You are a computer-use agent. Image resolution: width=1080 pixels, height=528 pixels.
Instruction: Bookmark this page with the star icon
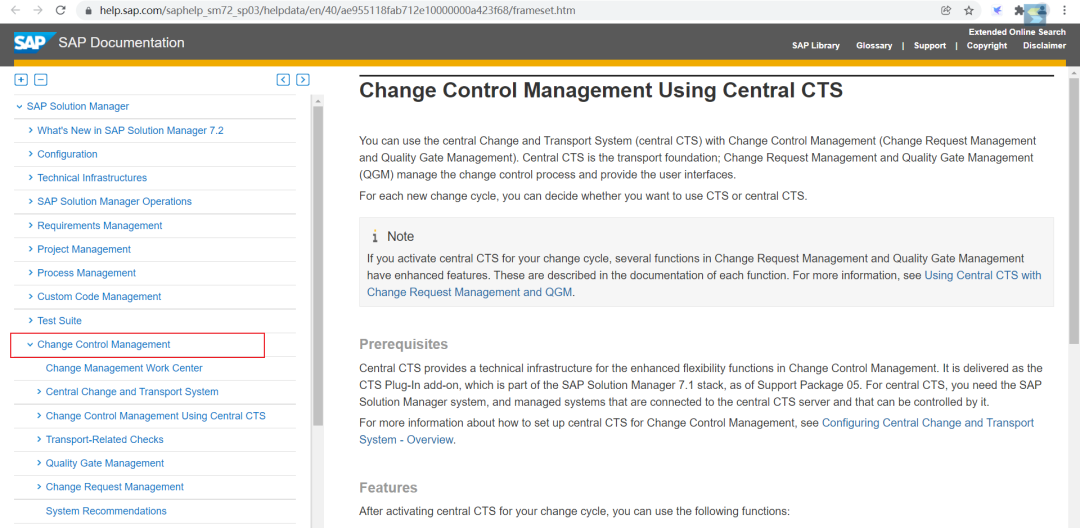coord(968,10)
